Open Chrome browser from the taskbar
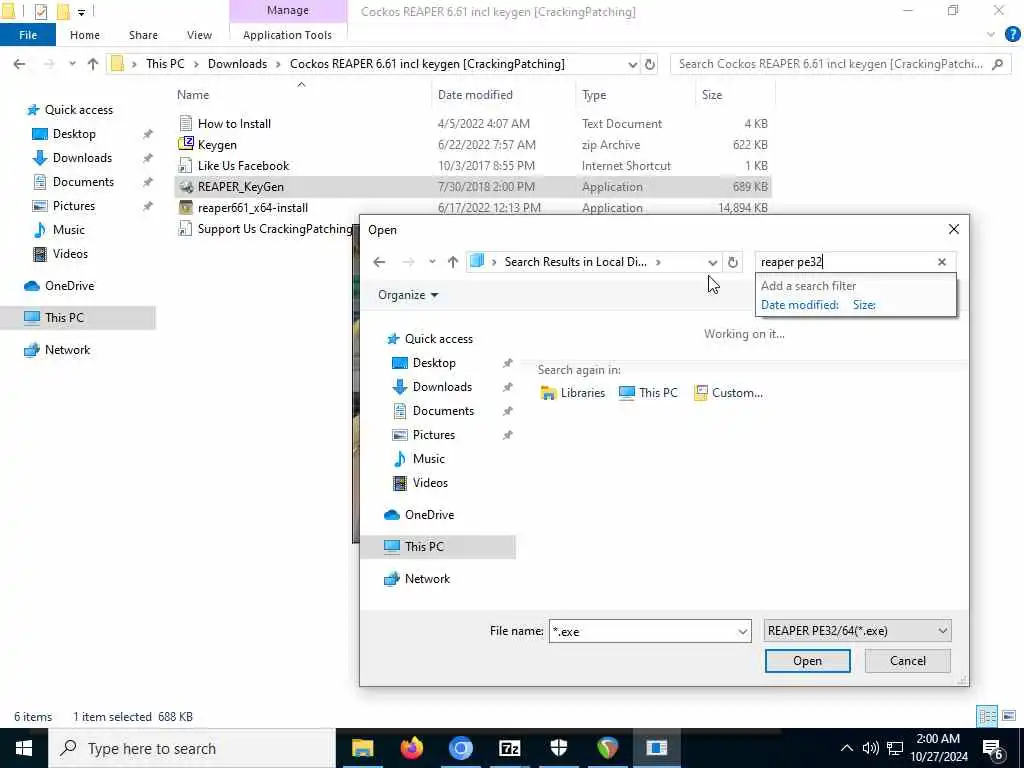 pos(460,748)
